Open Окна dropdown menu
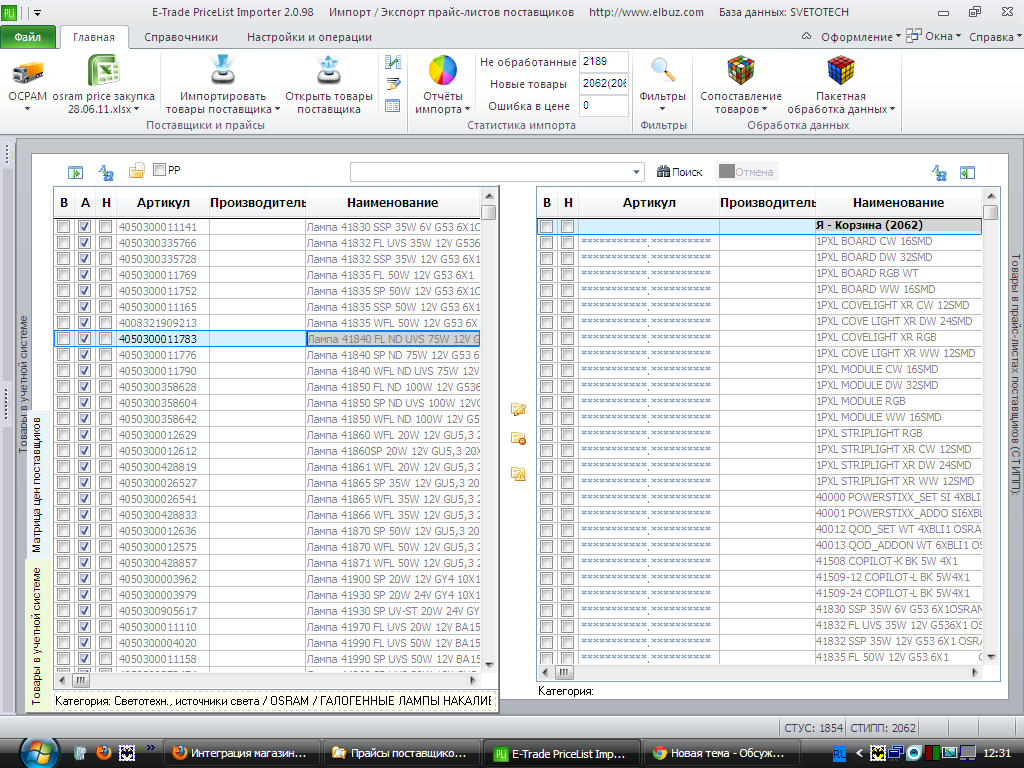Screen dimensions: 1024x768 (933, 37)
